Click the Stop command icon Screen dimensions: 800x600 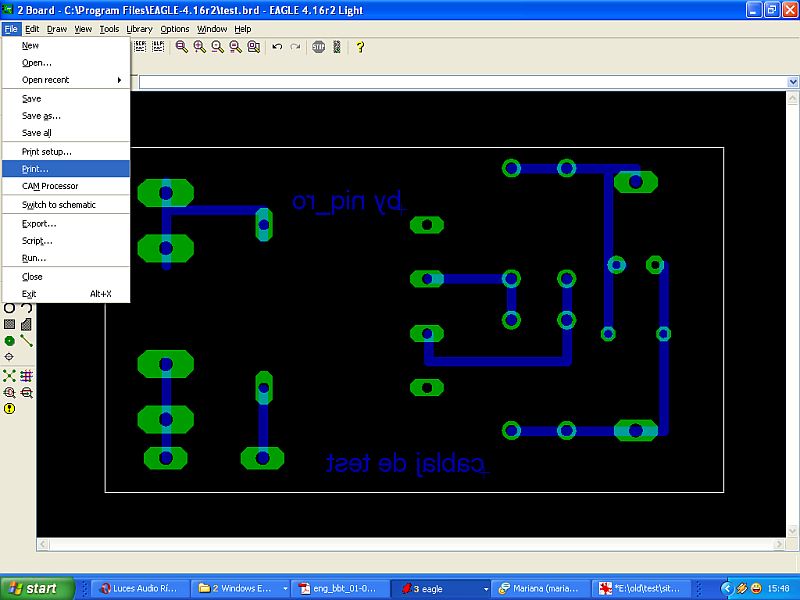click(x=318, y=47)
